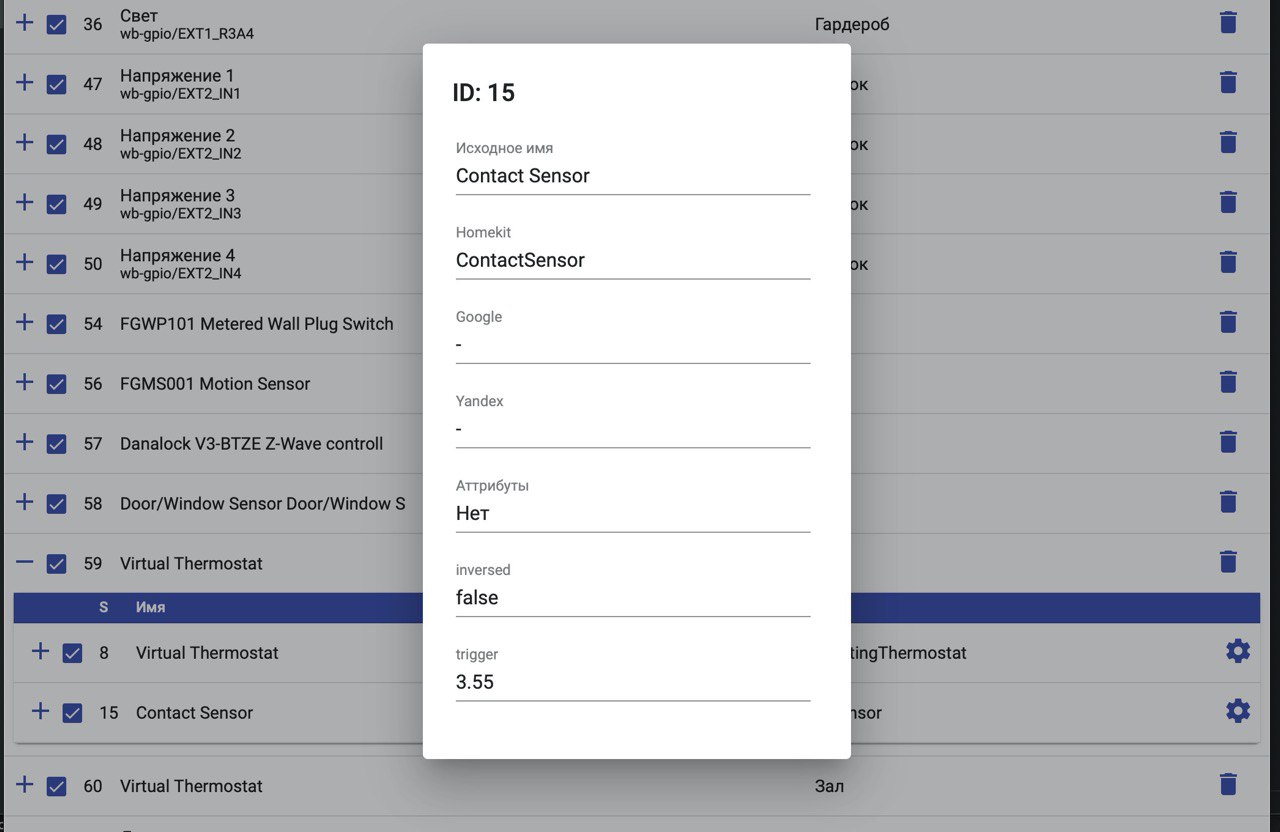This screenshot has height=832, width=1280.
Task: Delete device 60 Virtual Thermostat trash icon
Action: (x=1229, y=785)
